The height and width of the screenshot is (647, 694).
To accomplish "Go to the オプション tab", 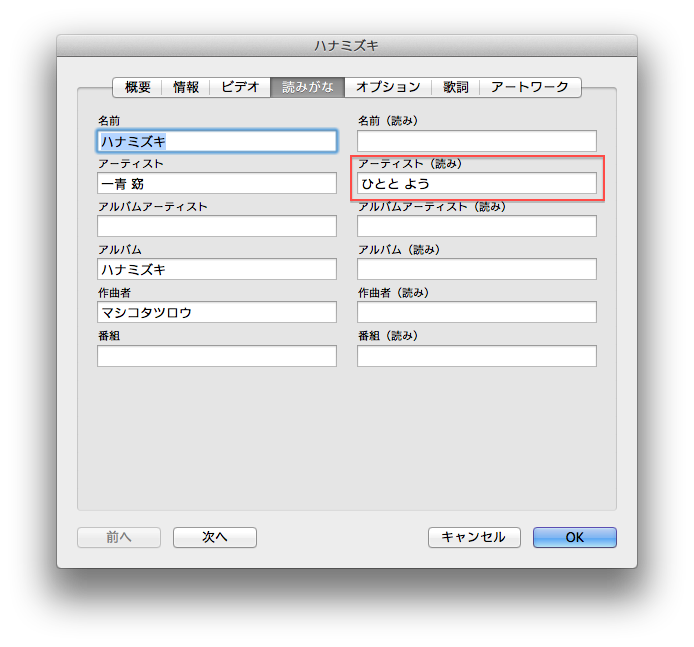I will pyautogui.click(x=388, y=87).
